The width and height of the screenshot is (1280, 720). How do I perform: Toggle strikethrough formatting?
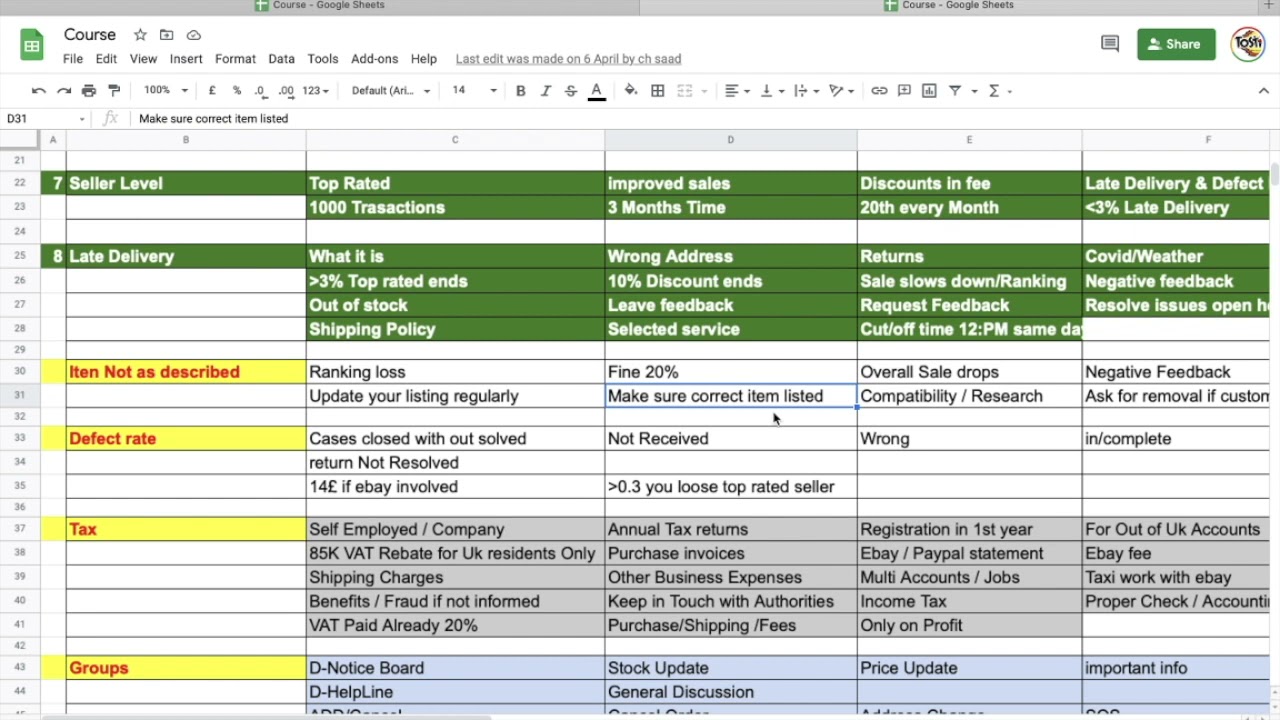570,91
